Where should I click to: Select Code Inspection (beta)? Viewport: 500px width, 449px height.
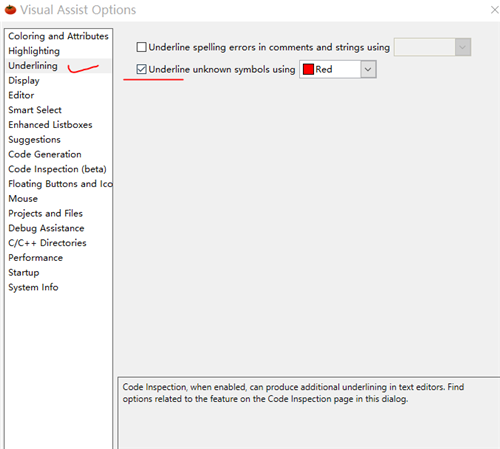tap(57, 169)
